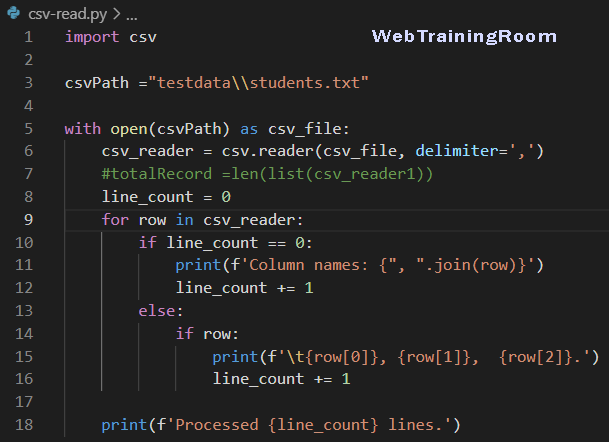Click 'delimiter' argument on line 6
The image size is (609, 442).
tap(457, 151)
